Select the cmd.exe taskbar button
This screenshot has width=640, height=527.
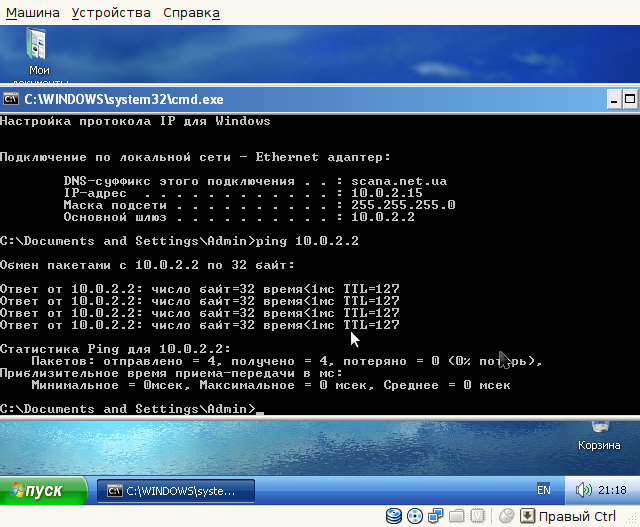click(x=176, y=491)
